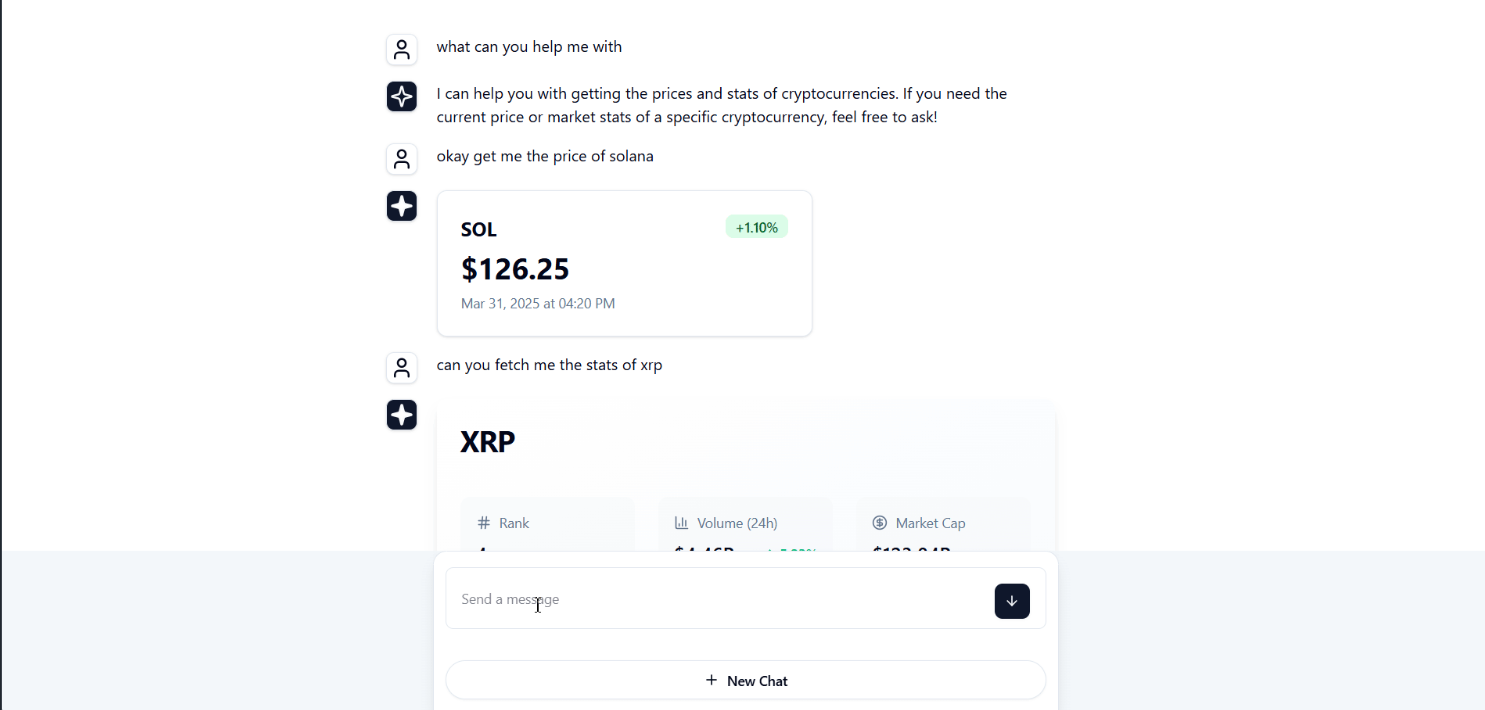Click the plus icon in New Chat
Image resolution: width=1485 pixels, height=710 pixels.
[712, 680]
